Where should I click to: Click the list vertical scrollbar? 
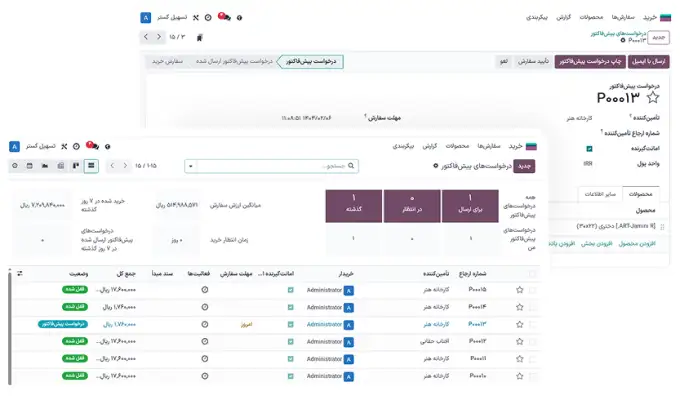click(10, 327)
